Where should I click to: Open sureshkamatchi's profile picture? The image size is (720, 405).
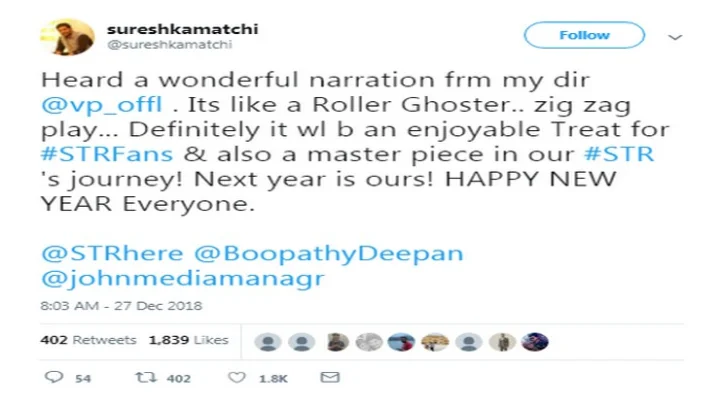coord(67,38)
